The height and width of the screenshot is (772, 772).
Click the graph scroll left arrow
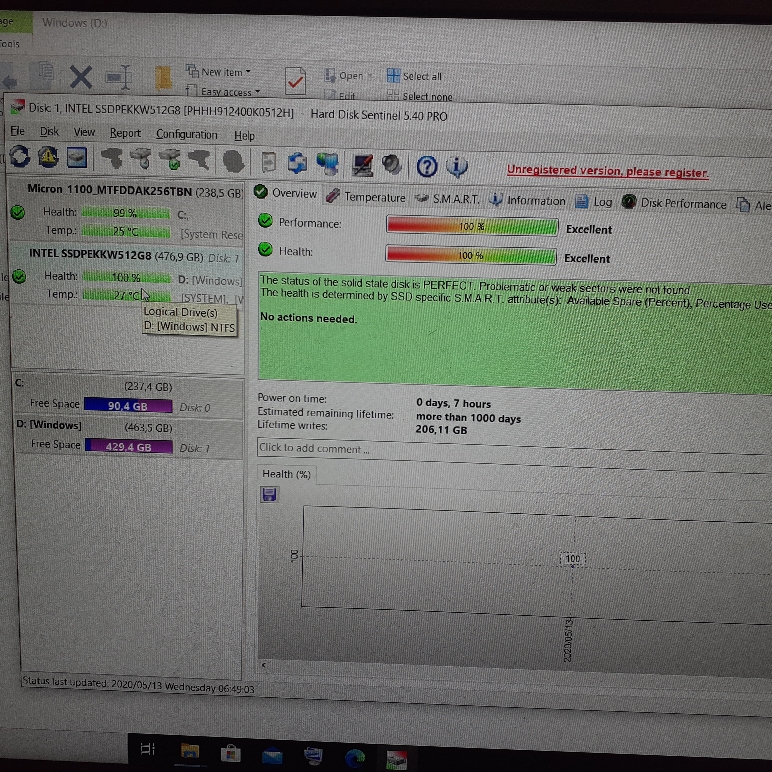(x=264, y=665)
